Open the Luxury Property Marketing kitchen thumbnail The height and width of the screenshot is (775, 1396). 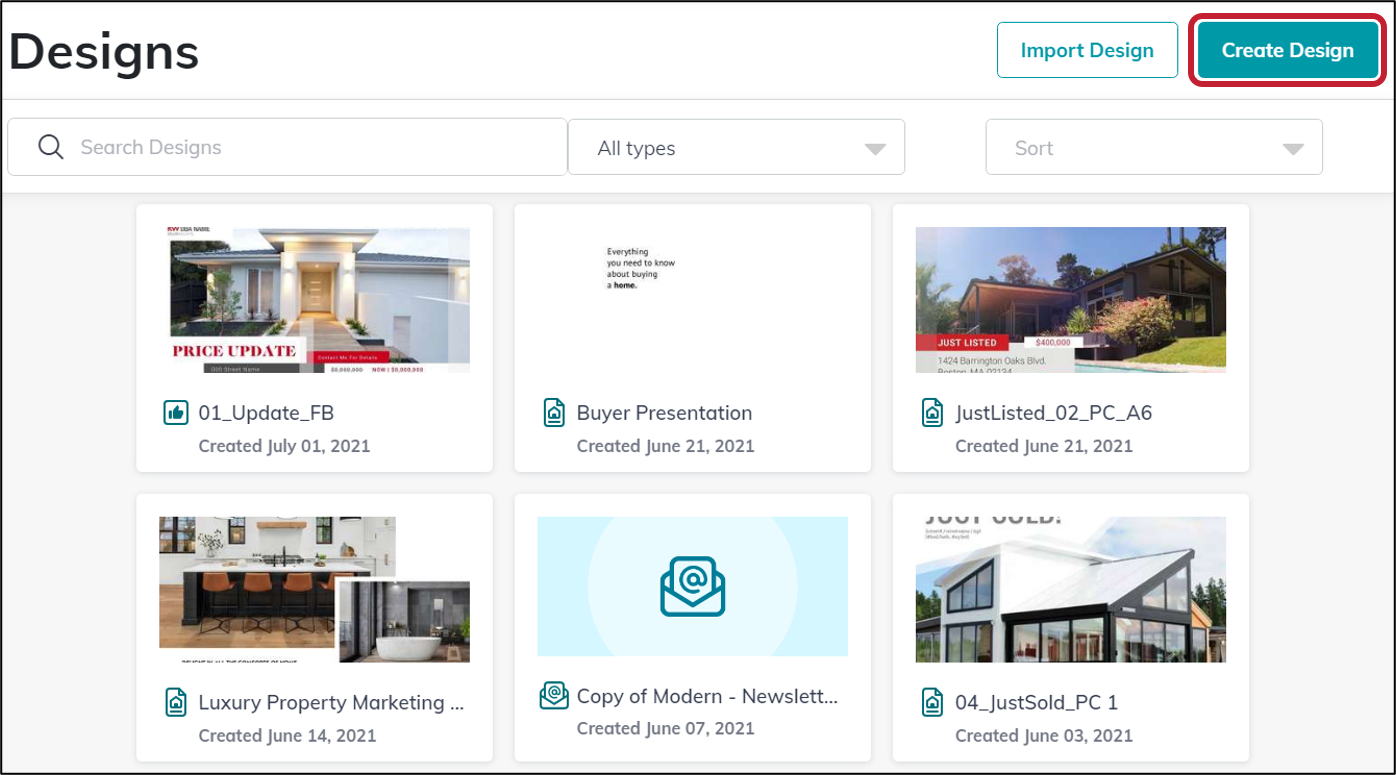click(314, 589)
